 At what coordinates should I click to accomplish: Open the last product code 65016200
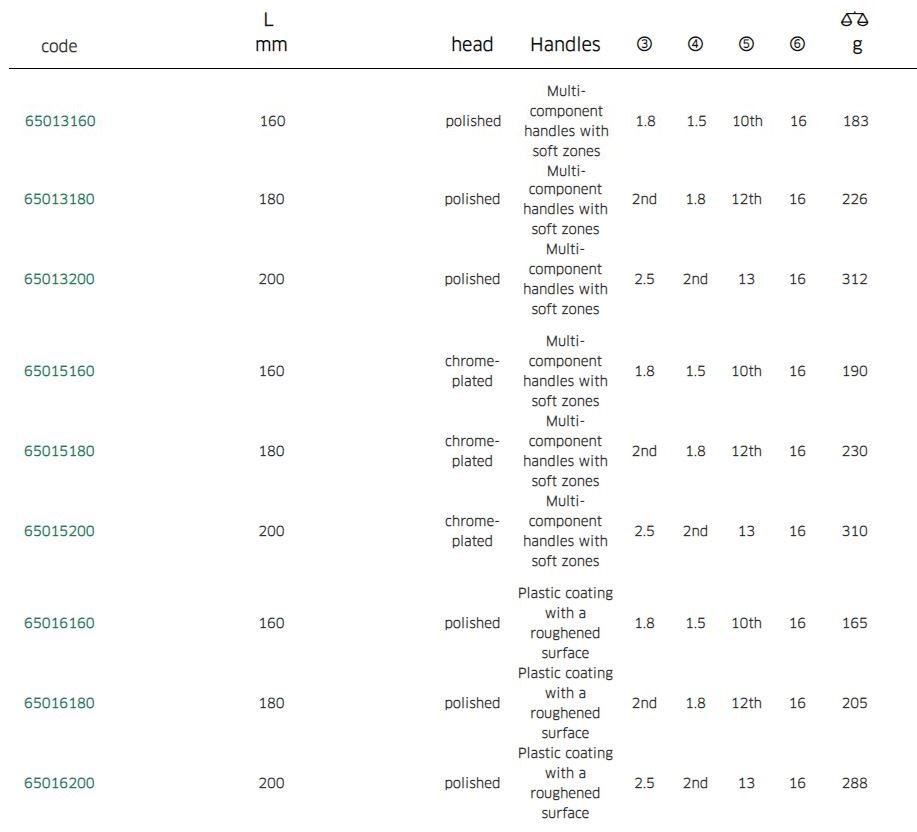[60, 783]
